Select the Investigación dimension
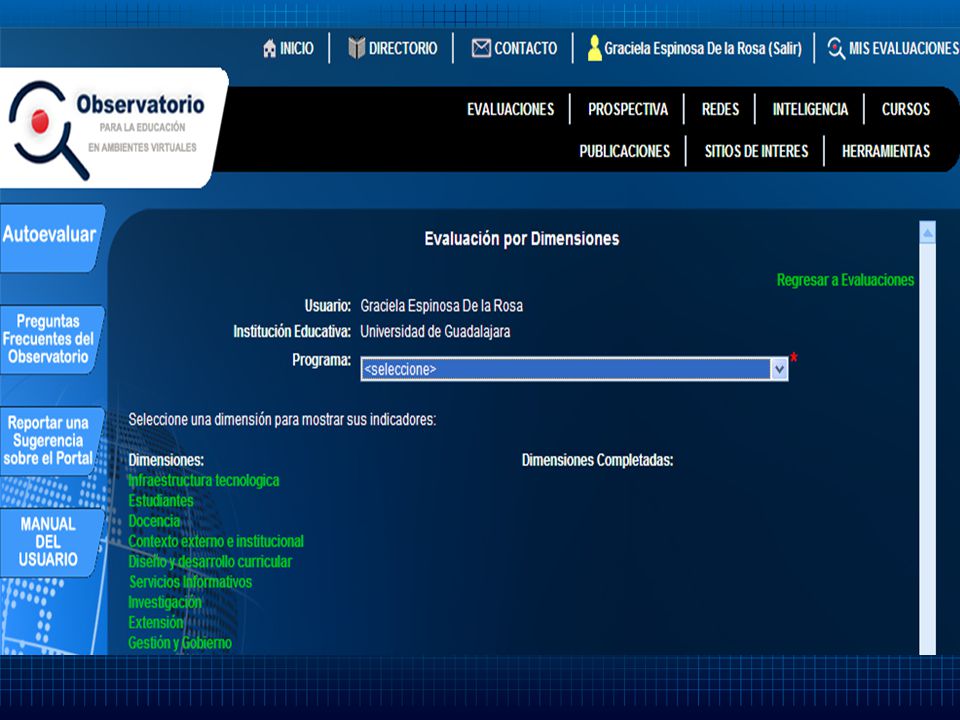This screenshot has width=960, height=720. point(165,602)
